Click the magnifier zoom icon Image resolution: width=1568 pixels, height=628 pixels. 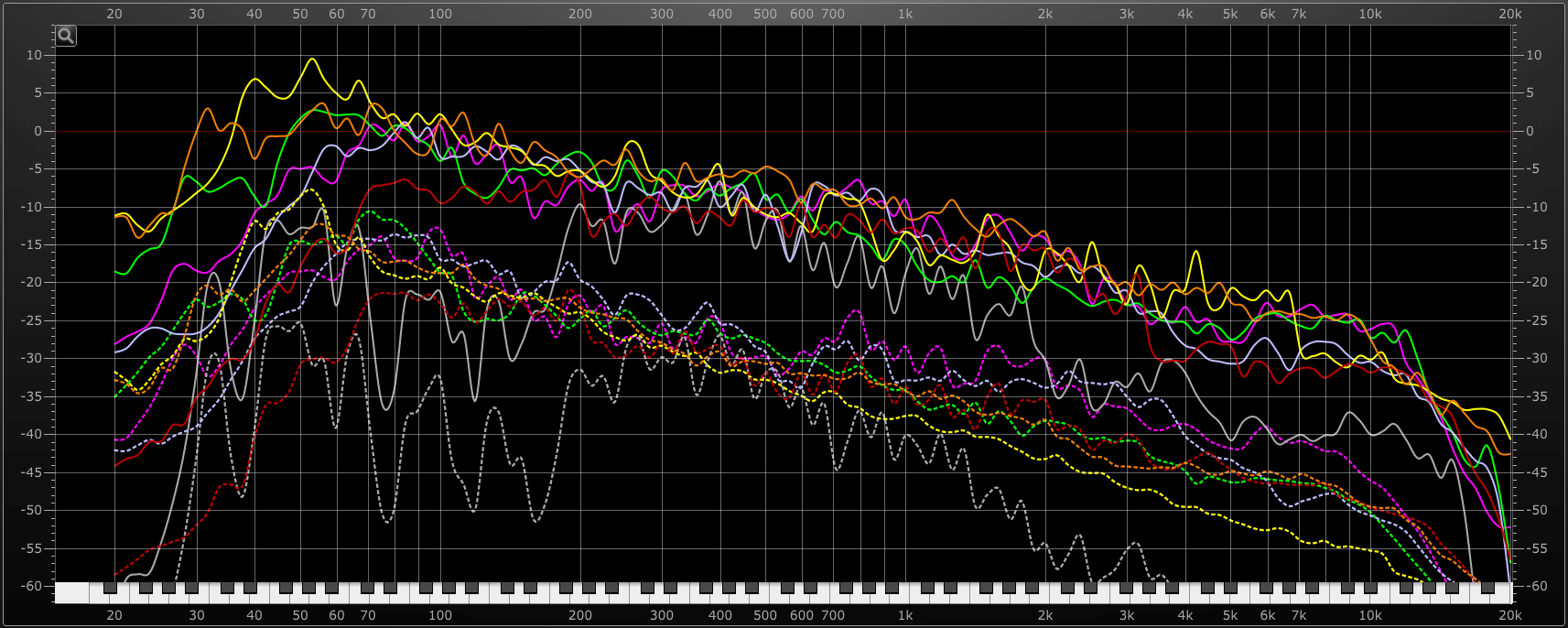click(66, 36)
